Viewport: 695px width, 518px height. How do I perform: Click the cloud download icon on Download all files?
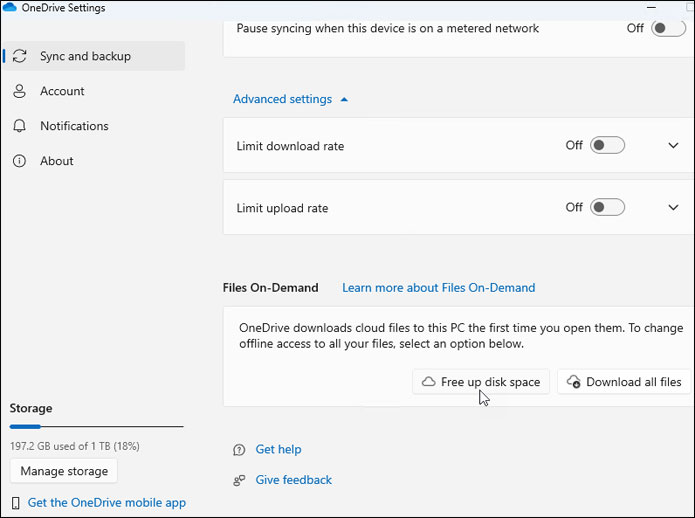click(x=574, y=382)
